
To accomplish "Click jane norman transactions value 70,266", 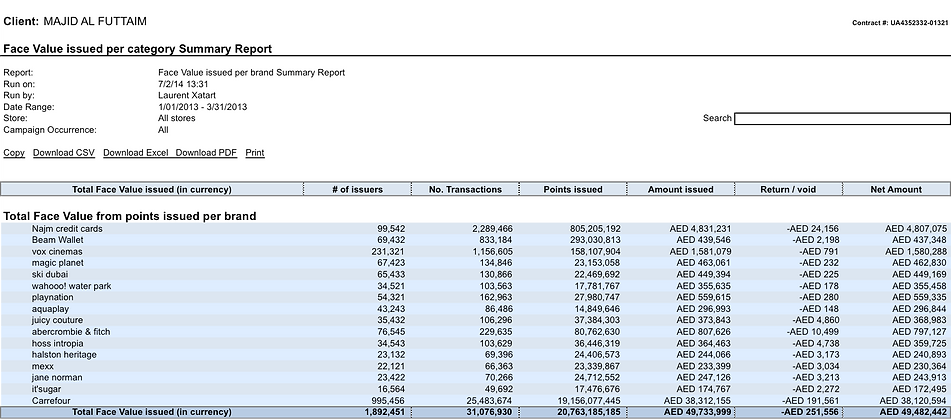I will click(x=497, y=377).
